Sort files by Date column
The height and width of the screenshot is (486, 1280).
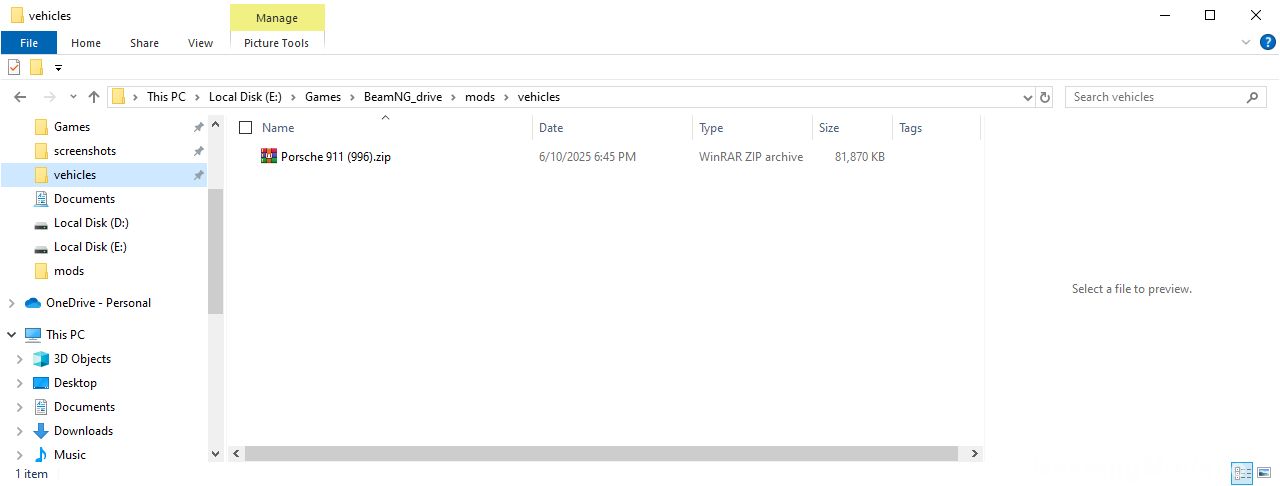coord(551,128)
